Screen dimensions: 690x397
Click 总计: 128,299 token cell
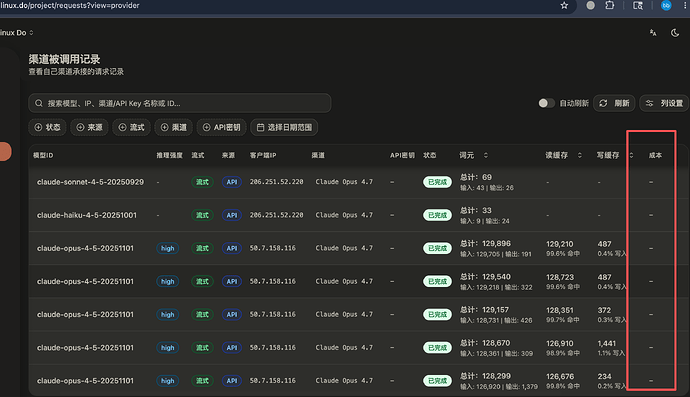click(485, 376)
